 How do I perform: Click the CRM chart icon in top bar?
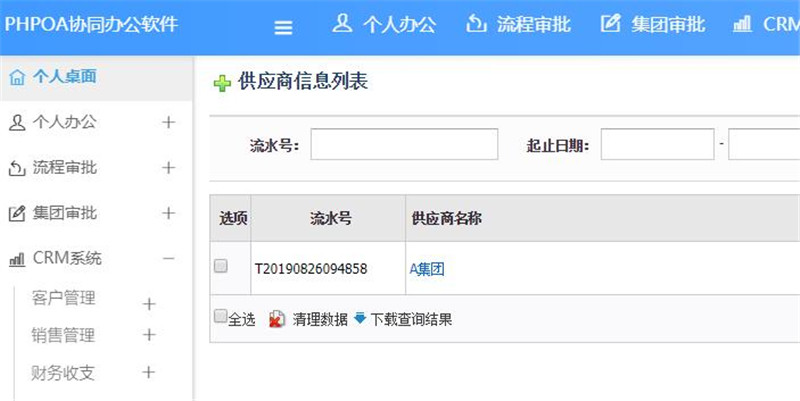pos(742,24)
